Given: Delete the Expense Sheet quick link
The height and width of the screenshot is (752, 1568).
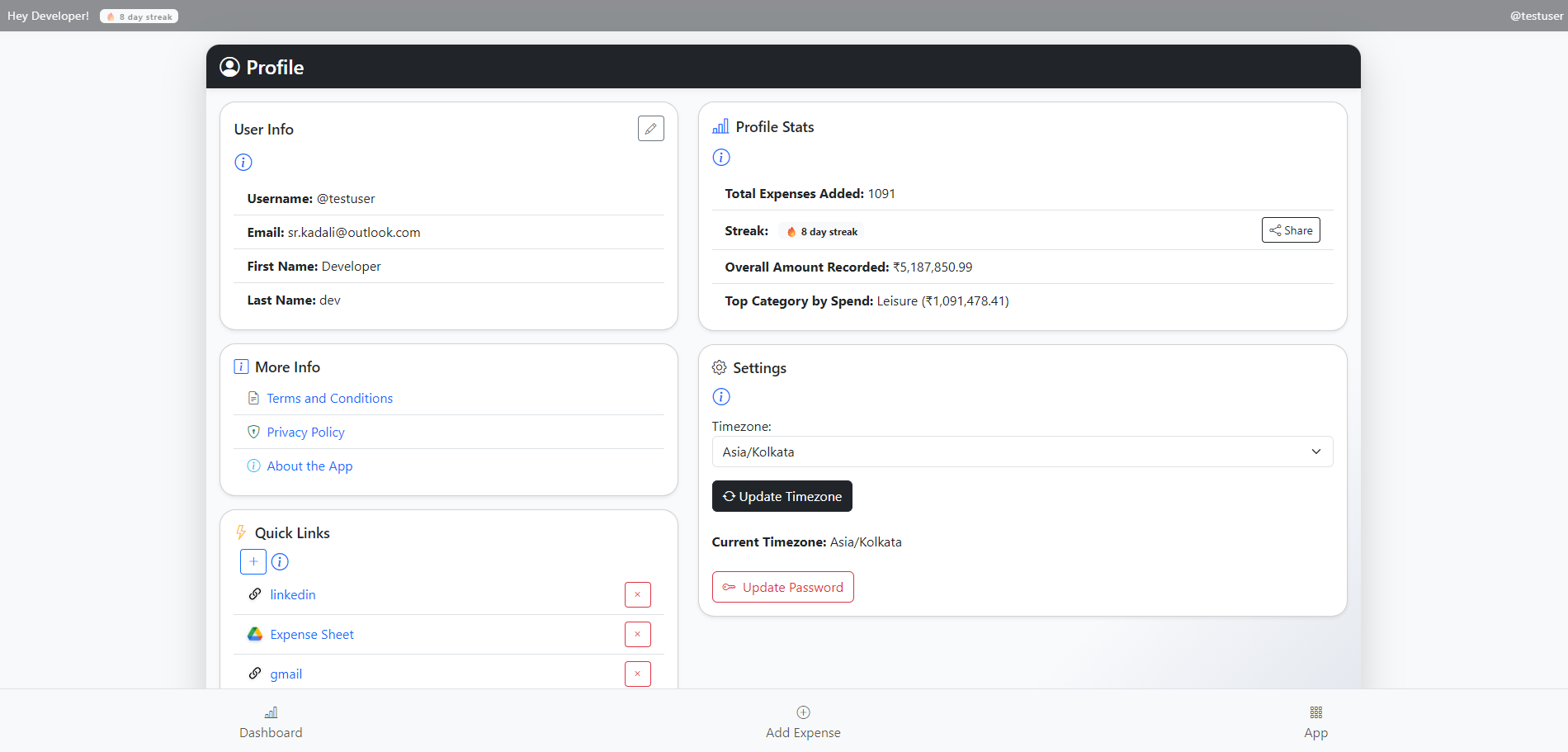Looking at the screenshot, I should pyautogui.click(x=637, y=635).
